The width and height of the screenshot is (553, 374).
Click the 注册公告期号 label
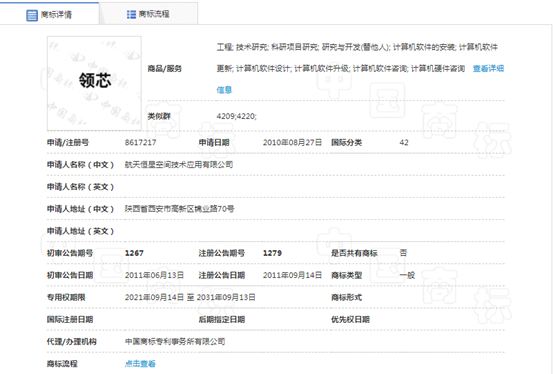click(222, 253)
